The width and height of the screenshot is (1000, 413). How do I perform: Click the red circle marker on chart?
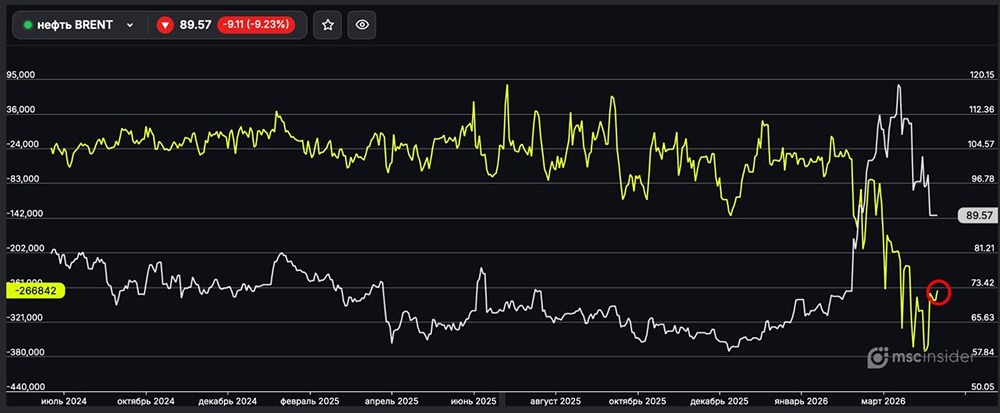[939, 292]
